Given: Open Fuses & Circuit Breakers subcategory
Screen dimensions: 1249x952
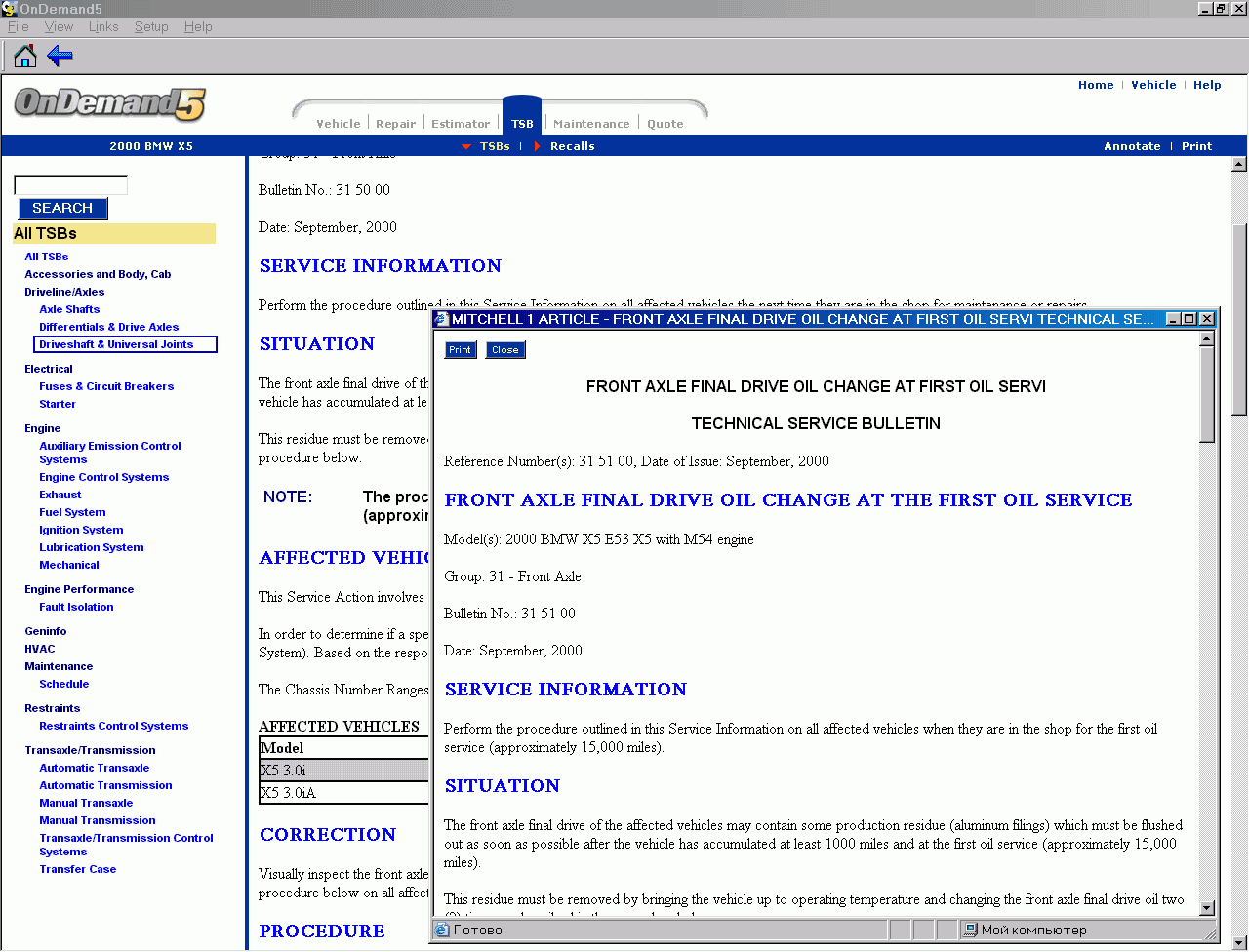Looking at the screenshot, I should (106, 386).
